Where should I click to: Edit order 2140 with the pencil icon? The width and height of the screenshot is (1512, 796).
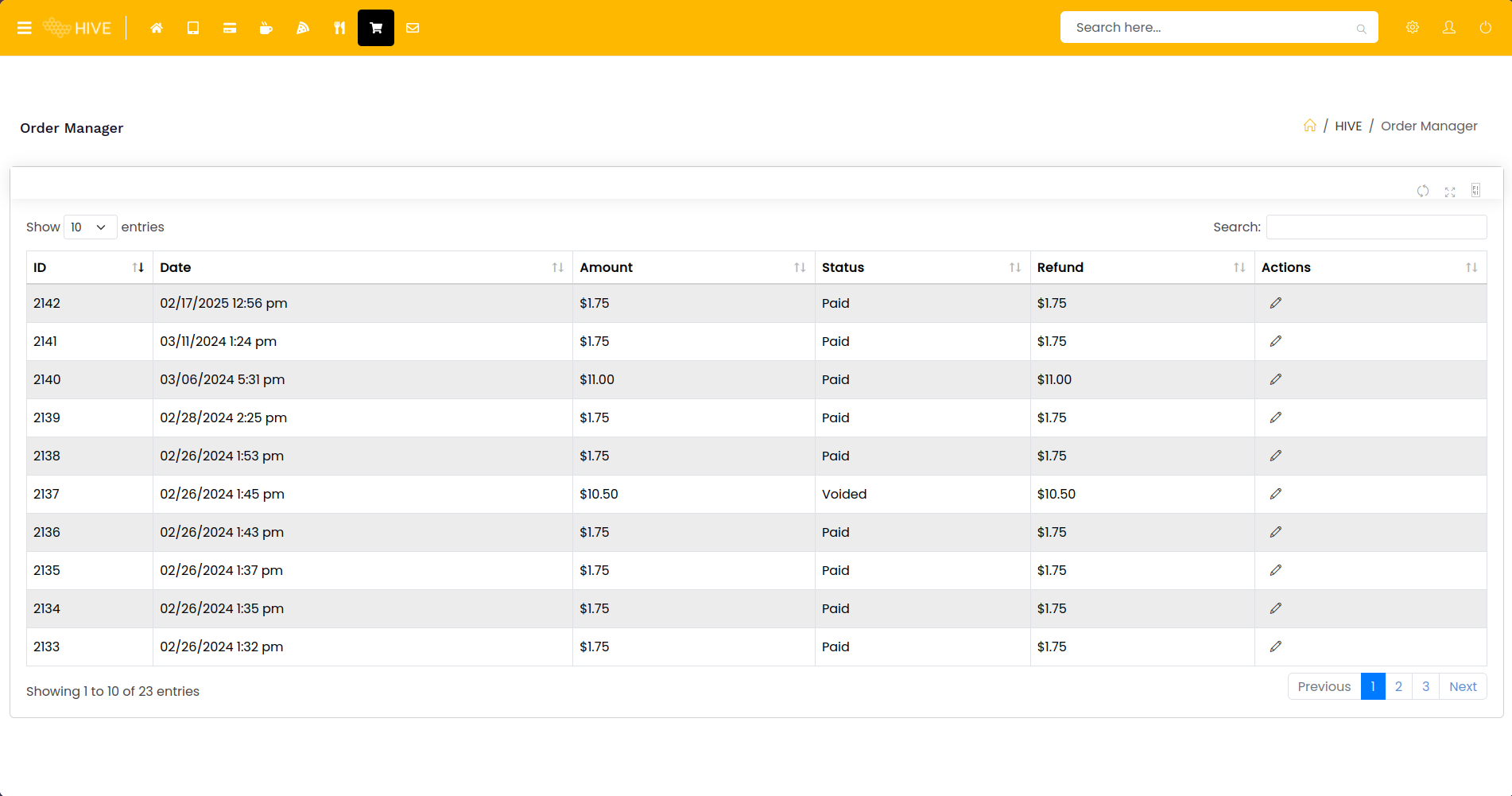(1276, 379)
